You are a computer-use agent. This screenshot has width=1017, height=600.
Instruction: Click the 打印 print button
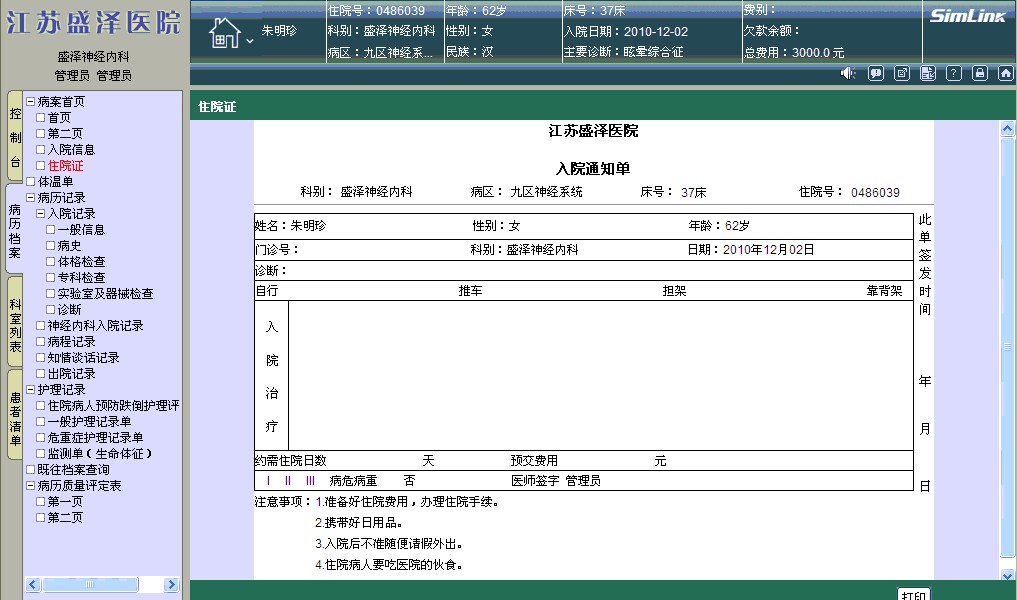point(913,595)
